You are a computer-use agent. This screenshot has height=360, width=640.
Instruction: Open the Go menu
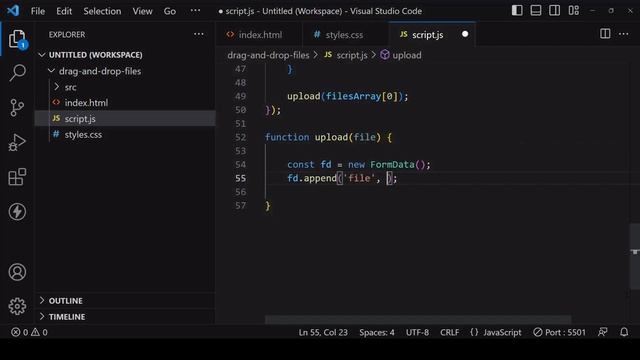point(169,11)
